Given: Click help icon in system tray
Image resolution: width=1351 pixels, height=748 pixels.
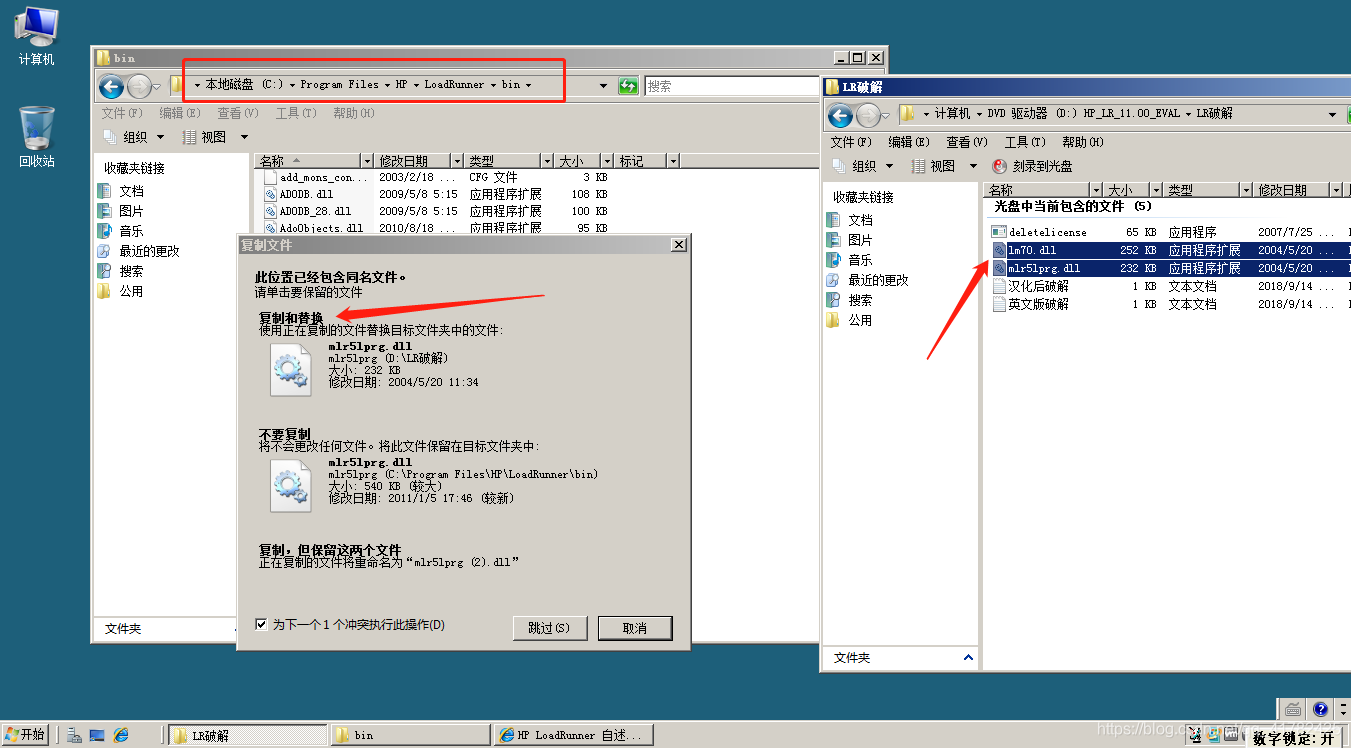Looking at the screenshot, I should click(1320, 709).
